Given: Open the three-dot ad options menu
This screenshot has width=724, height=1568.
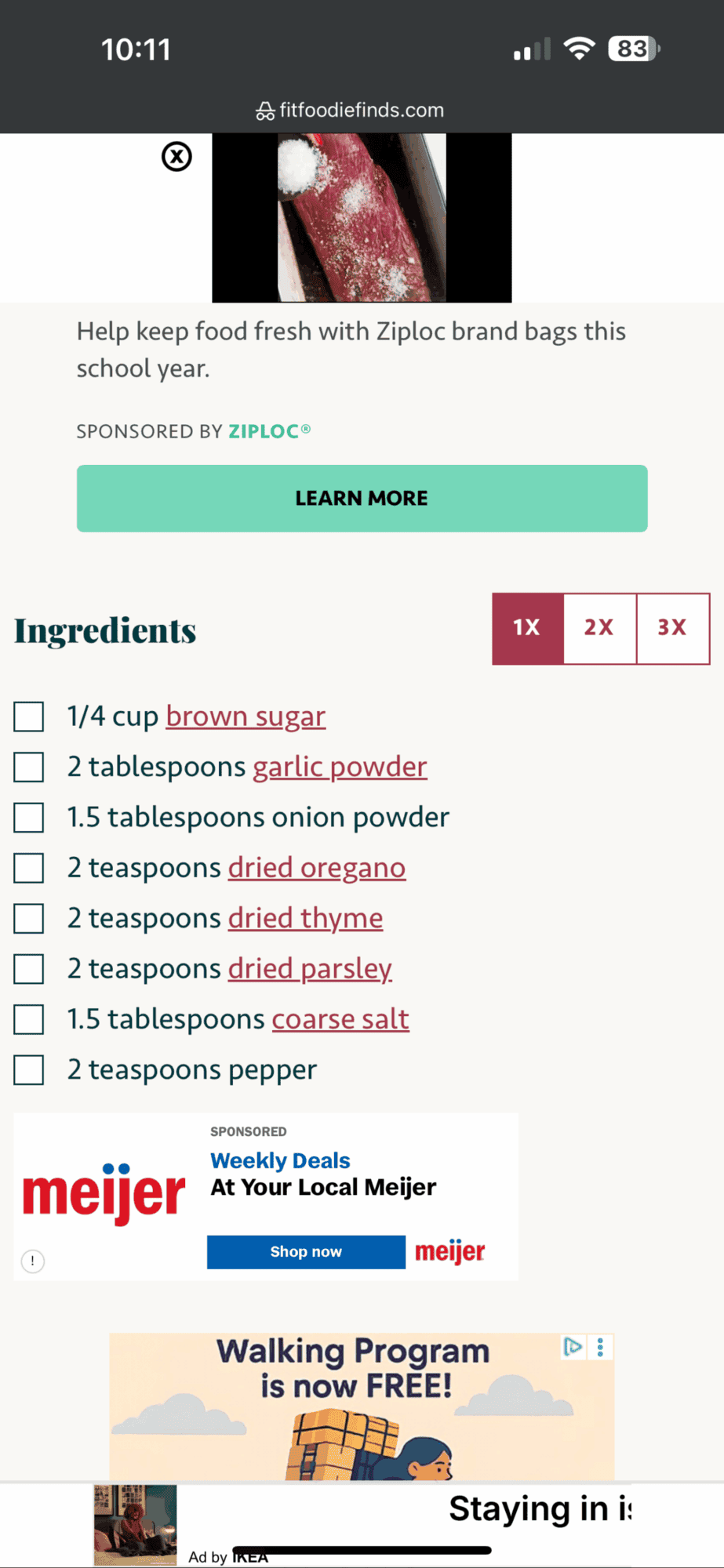Looking at the screenshot, I should point(600,1347).
